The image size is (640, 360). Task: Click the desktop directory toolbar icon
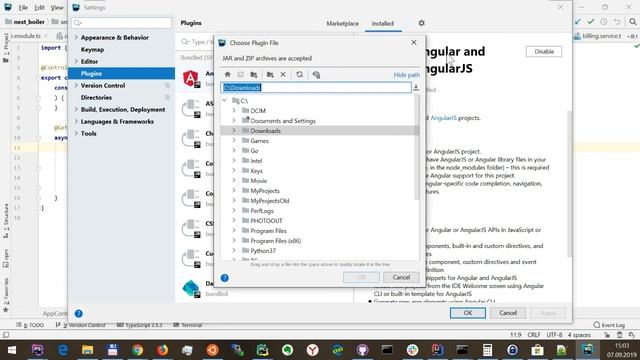(x=240, y=74)
